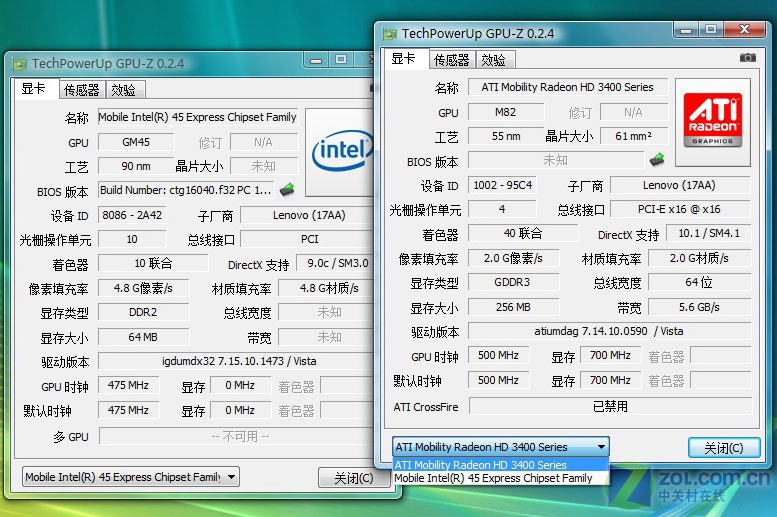Select the 显卡 tab in the Intel window
The width and height of the screenshot is (777, 517).
pyautogui.click(x=34, y=88)
